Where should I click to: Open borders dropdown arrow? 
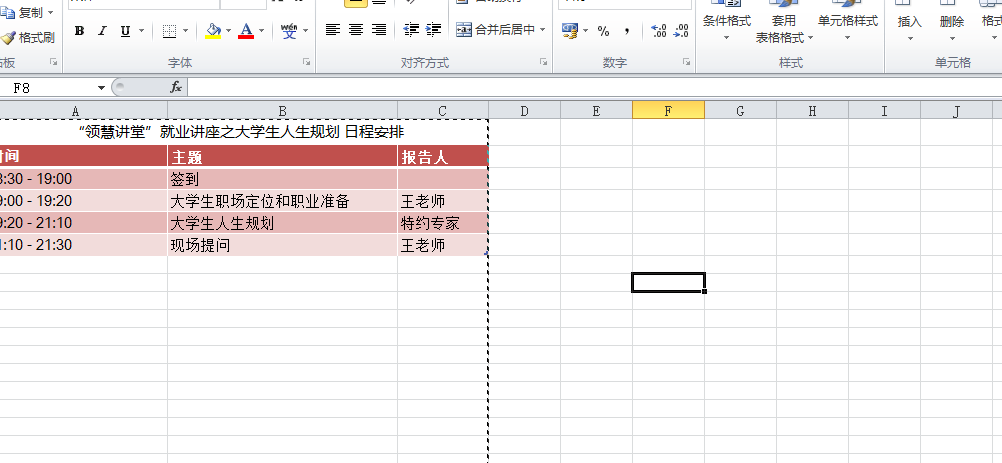pyautogui.click(x=186, y=31)
